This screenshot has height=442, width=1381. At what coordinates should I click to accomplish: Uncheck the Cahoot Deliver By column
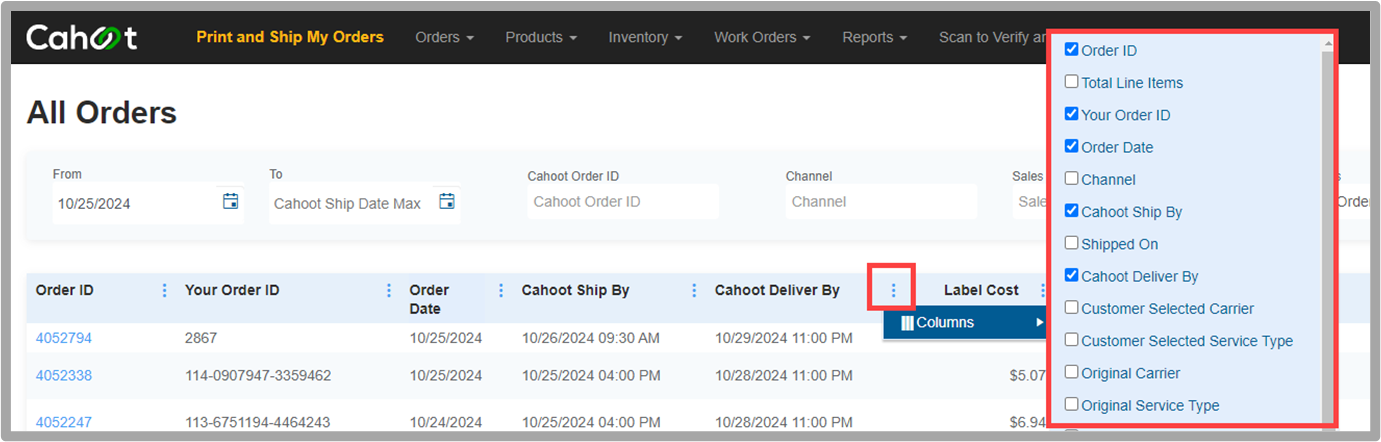tap(1072, 275)
